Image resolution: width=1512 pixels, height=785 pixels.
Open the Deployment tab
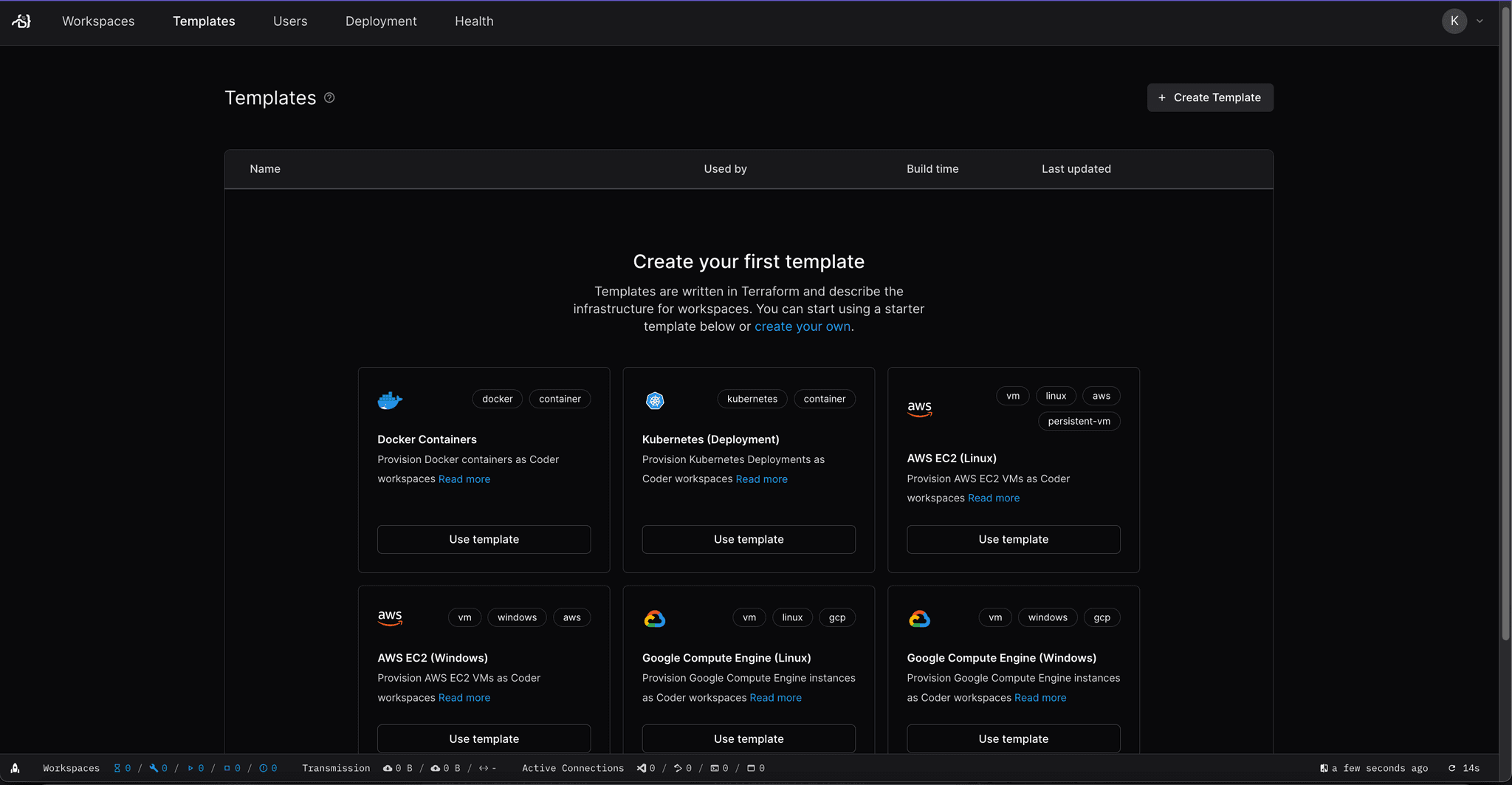pyautogui.click(x=381, y=21)
